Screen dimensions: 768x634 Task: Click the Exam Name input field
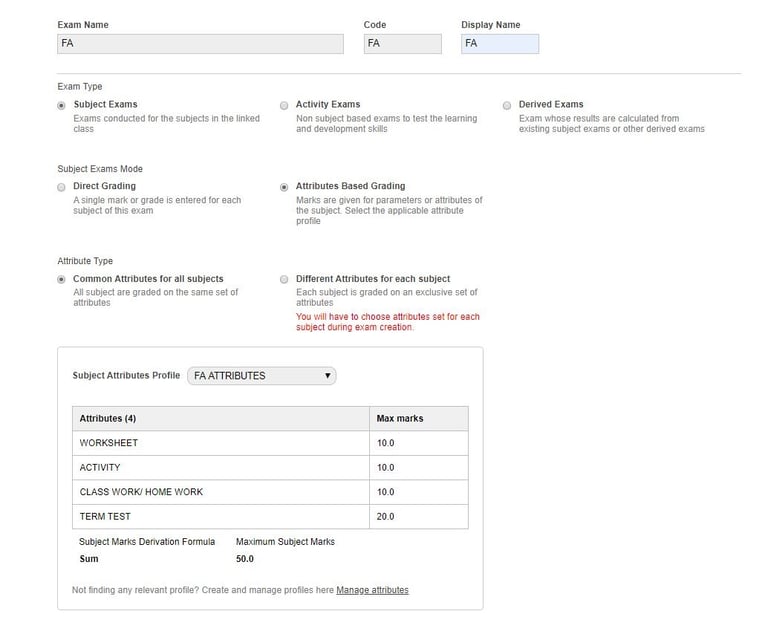[200, 44]
